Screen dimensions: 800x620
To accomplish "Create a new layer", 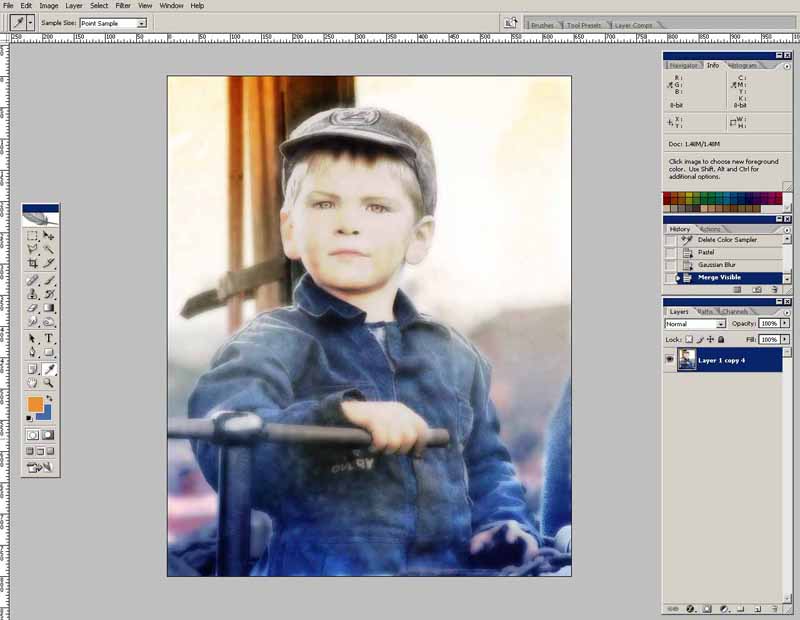I will 758,609.
